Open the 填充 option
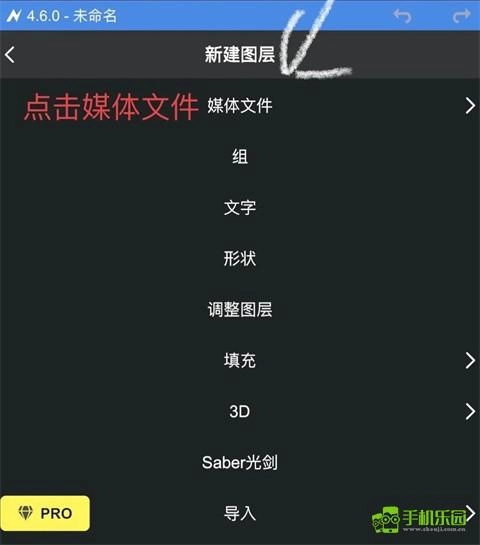480x545 pixels. pyautogui.click(x=240, y=360)
